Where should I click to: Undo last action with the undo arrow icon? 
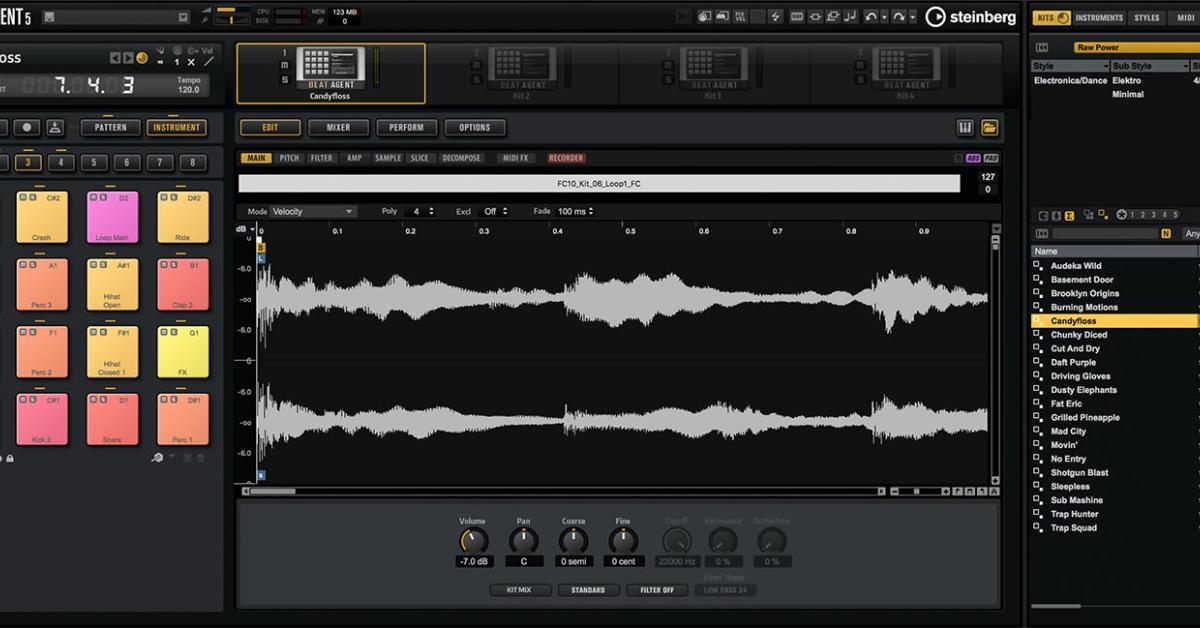[870, 16]
